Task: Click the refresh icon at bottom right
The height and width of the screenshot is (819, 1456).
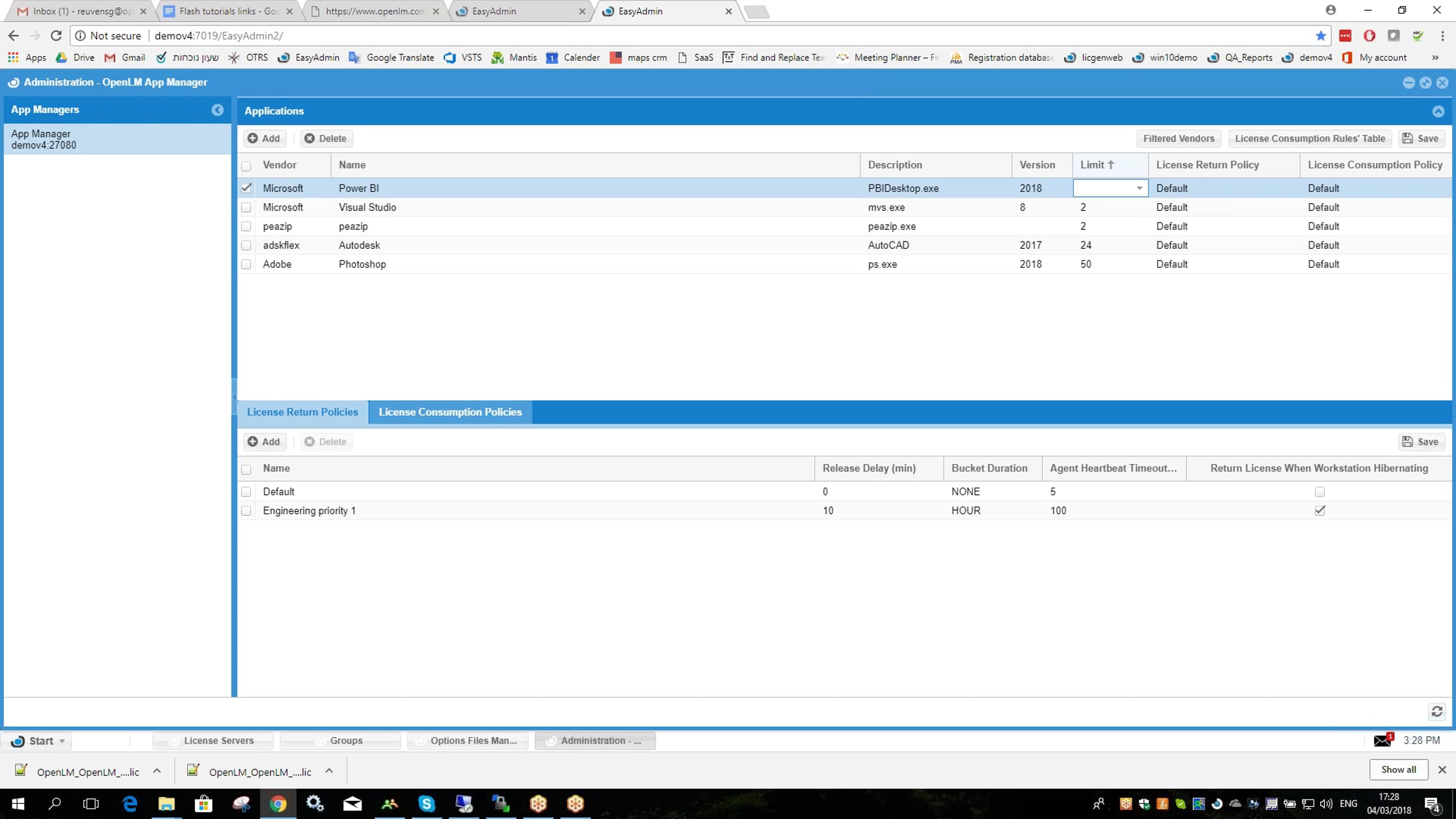Action: (x=1437, y=712)
